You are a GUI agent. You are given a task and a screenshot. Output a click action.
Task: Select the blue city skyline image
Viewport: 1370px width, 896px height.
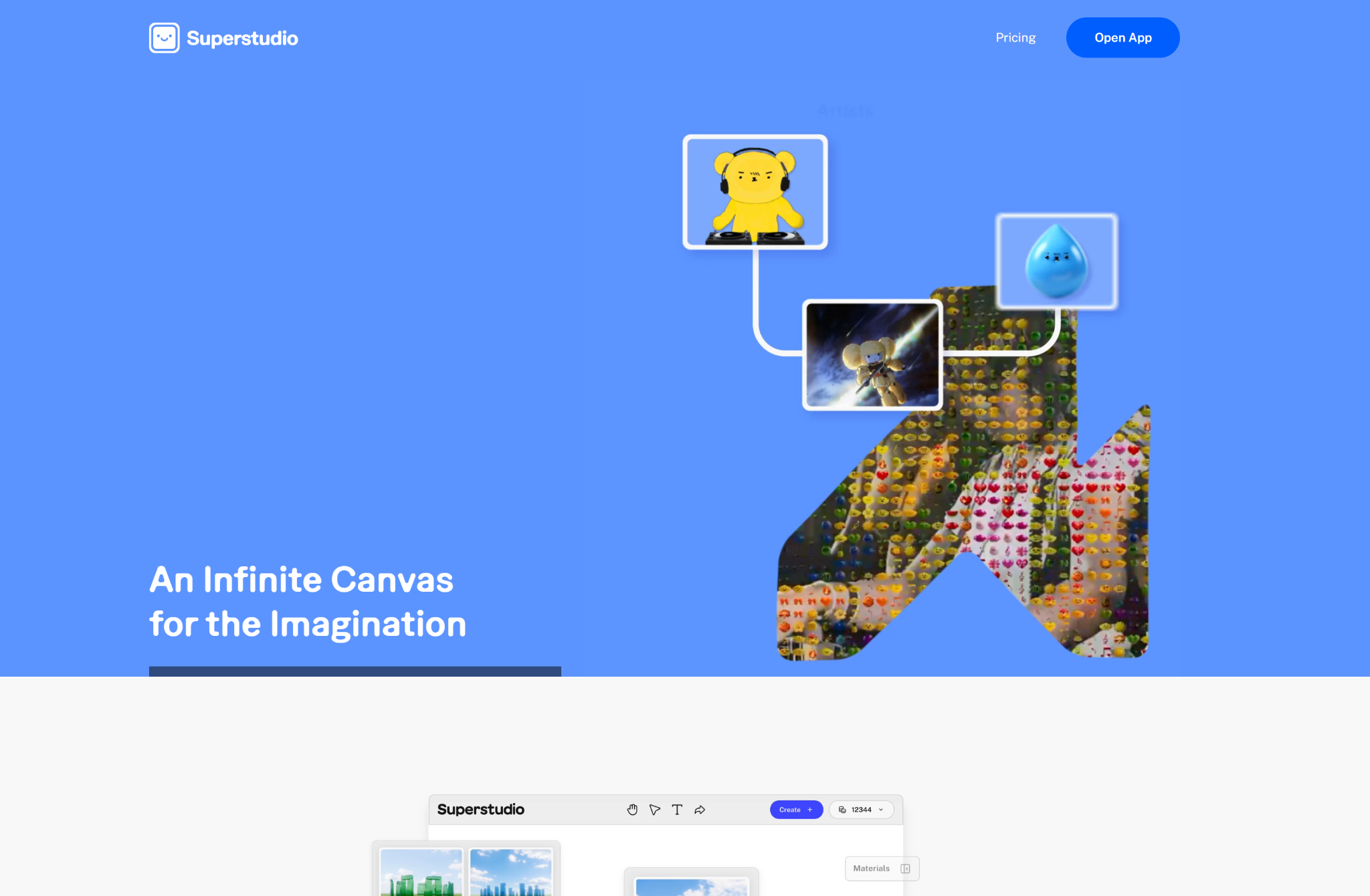(510, 873)
